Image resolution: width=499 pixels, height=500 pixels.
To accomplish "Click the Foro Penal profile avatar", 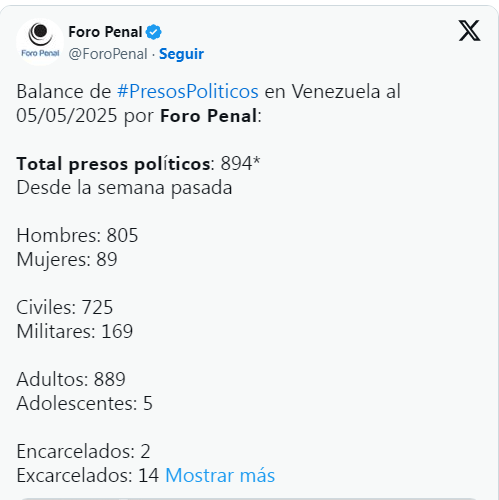I will pos(40,42).
